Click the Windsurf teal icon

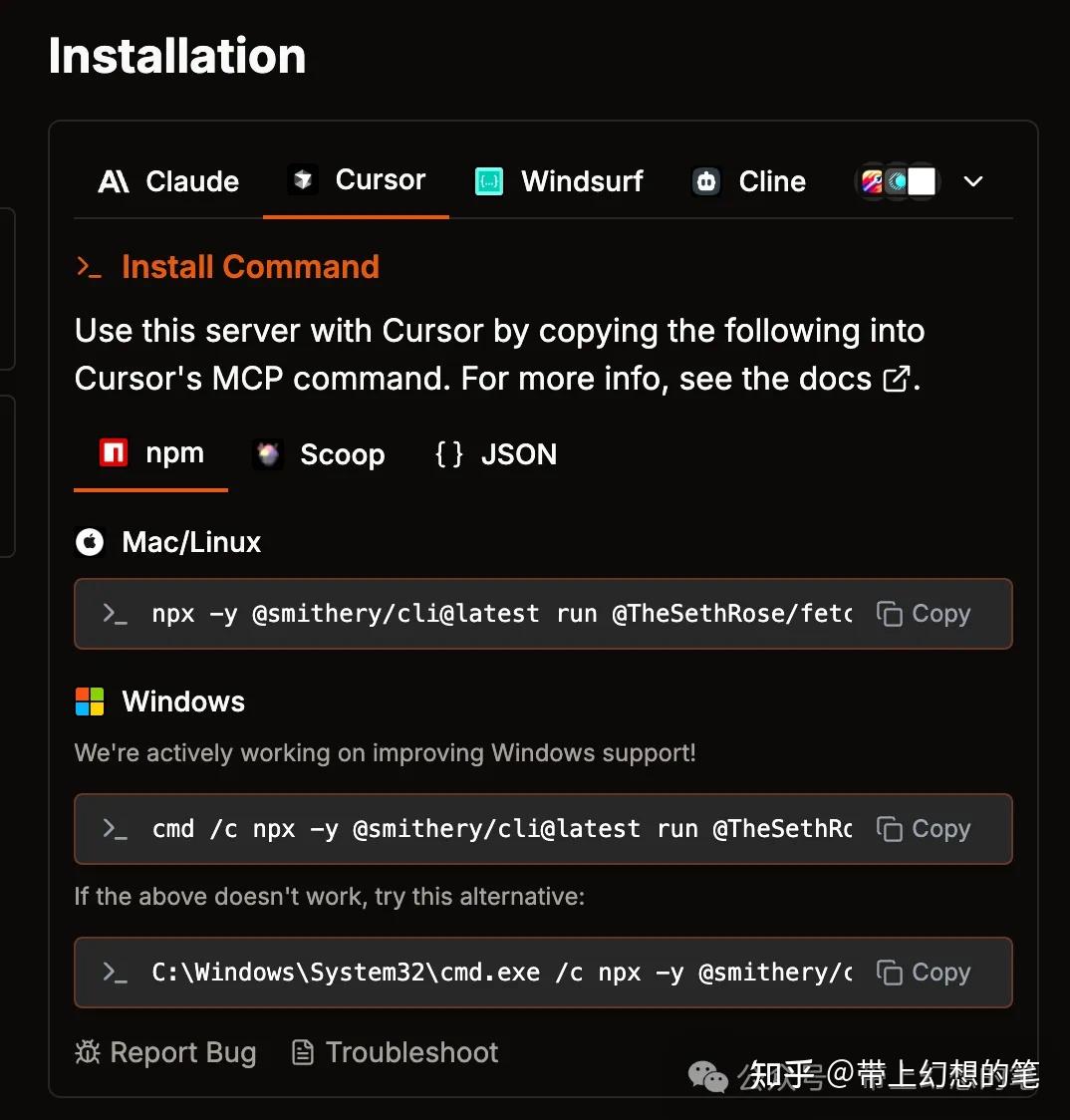point(488,181)
